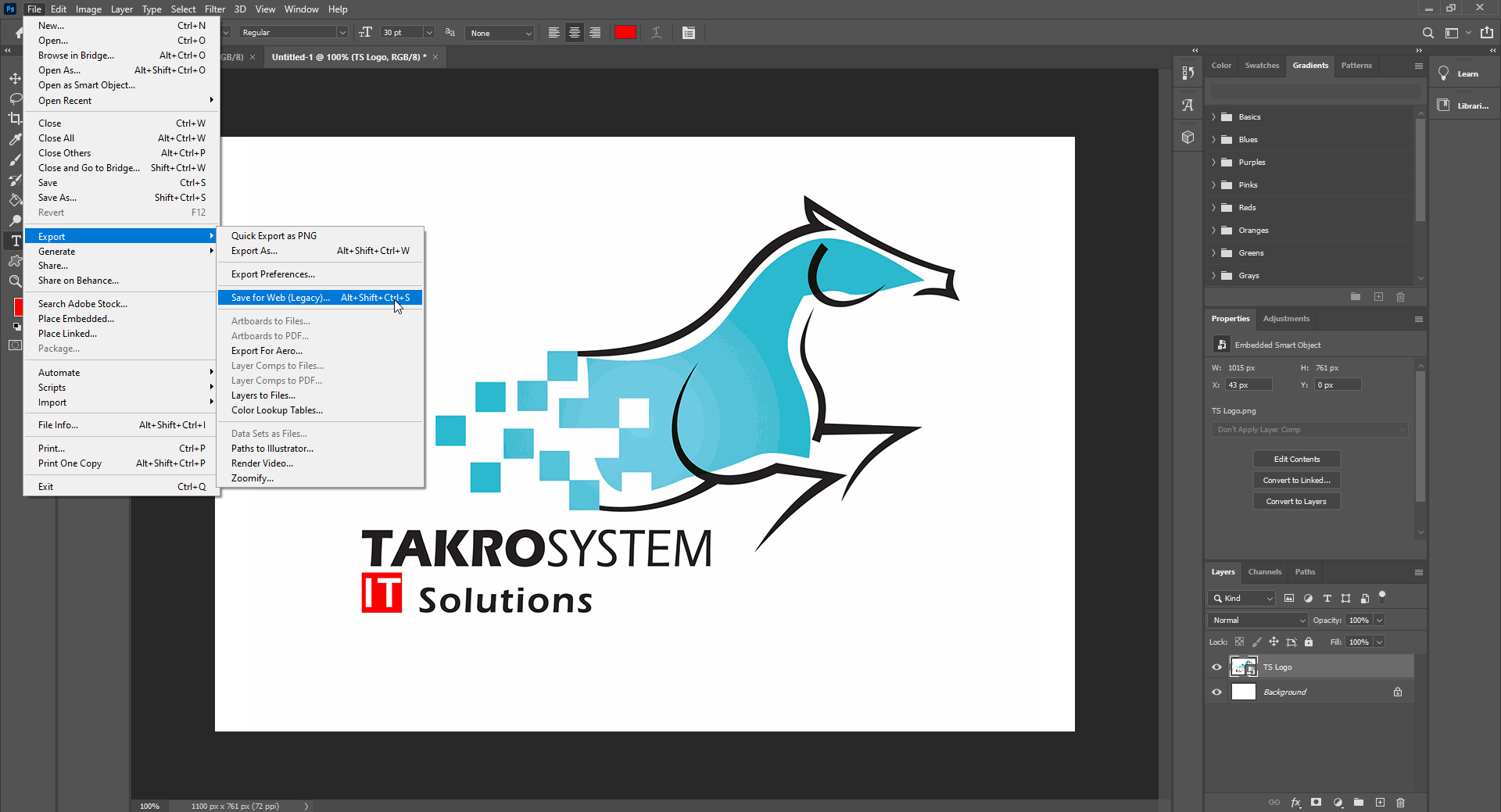Create new fill or adjustment layer icon
The width and height of the screenshot is (1501, 812).
point(1338,803)
